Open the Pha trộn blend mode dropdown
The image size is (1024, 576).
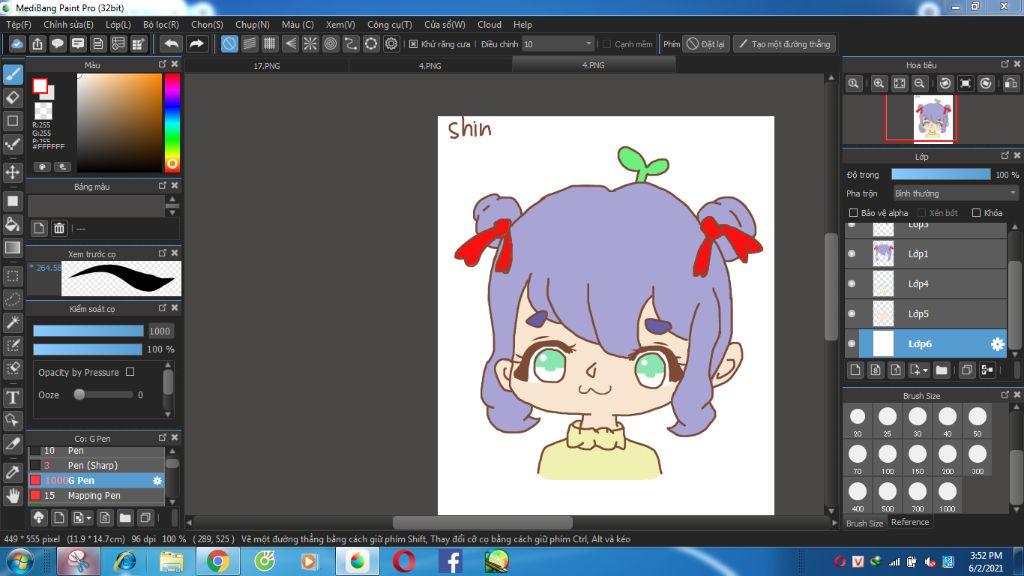pyautogui.click(x=955, y=193)
